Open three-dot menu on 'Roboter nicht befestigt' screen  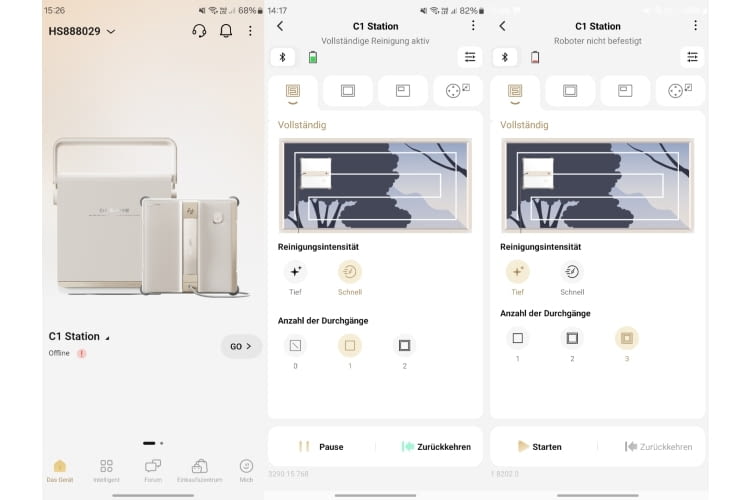point(695,25)
